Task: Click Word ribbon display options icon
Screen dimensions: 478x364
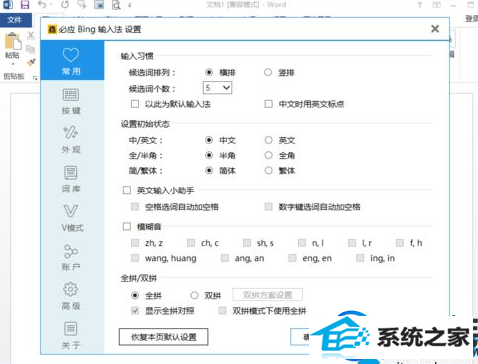Action: coord(437,5)
